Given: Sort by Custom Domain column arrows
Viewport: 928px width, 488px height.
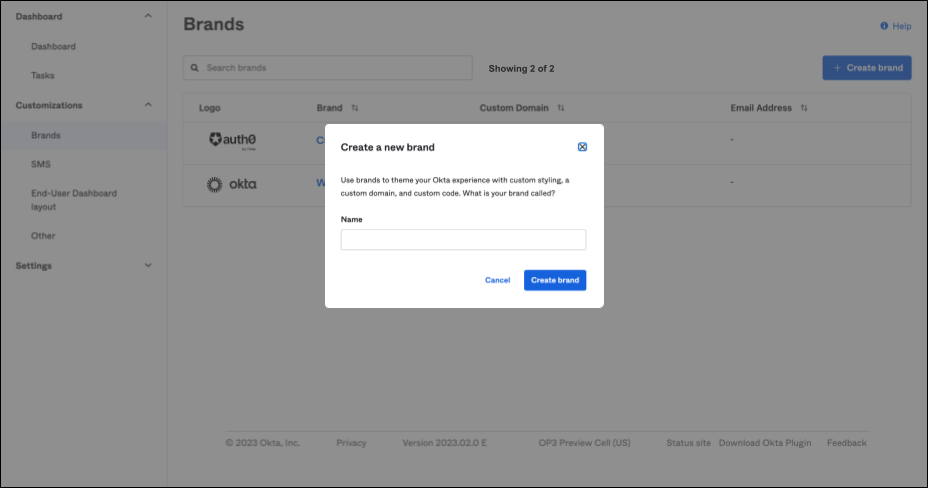Looking at the screenshot, I should [560, 108].
